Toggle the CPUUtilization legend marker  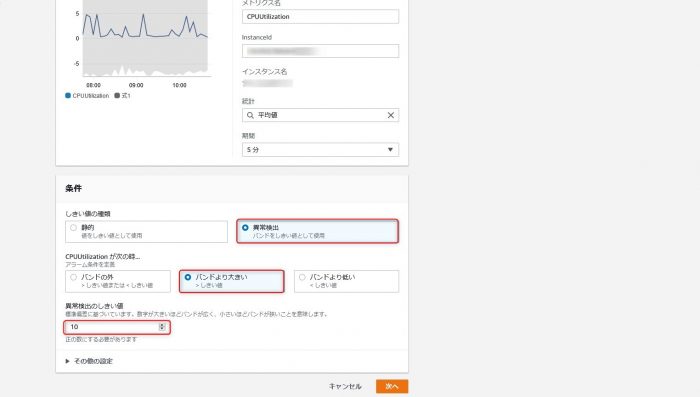[68, 96]
